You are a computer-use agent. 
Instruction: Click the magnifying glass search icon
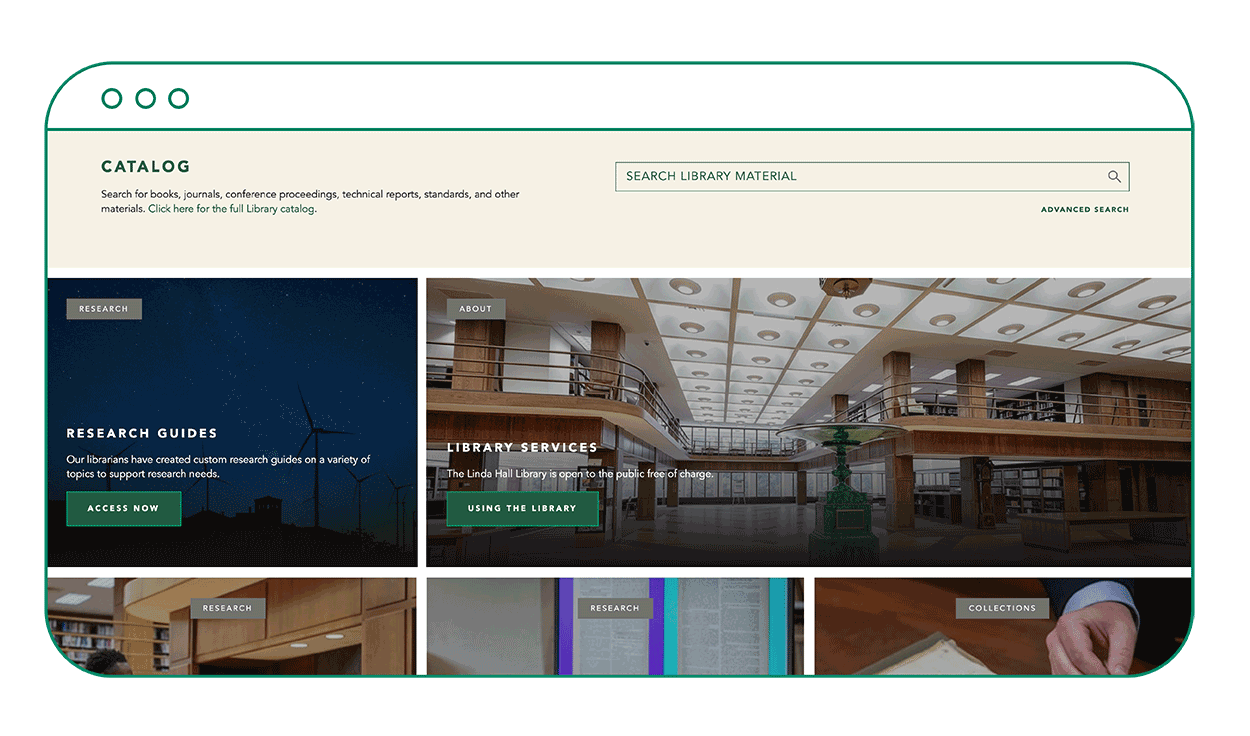point(1114,176)
